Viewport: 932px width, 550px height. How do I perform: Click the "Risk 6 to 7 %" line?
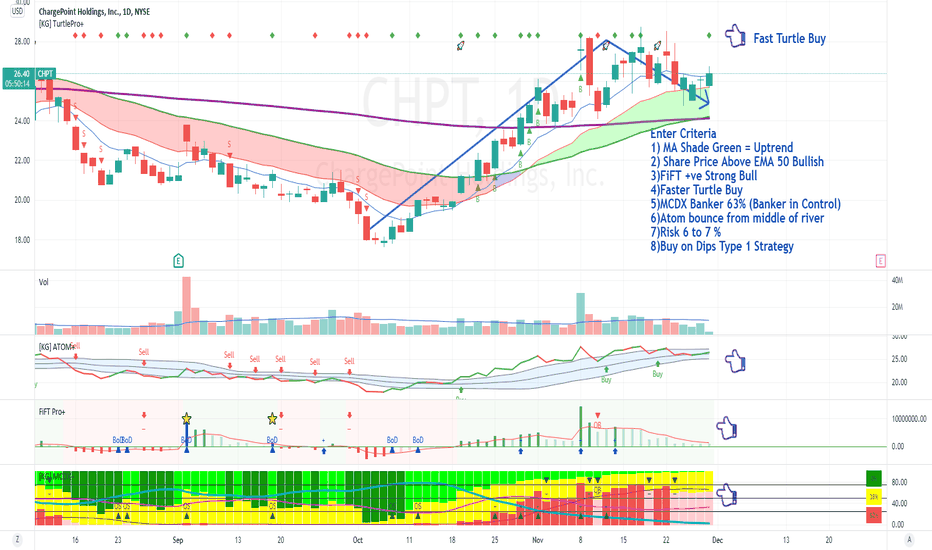pos(686,232)
